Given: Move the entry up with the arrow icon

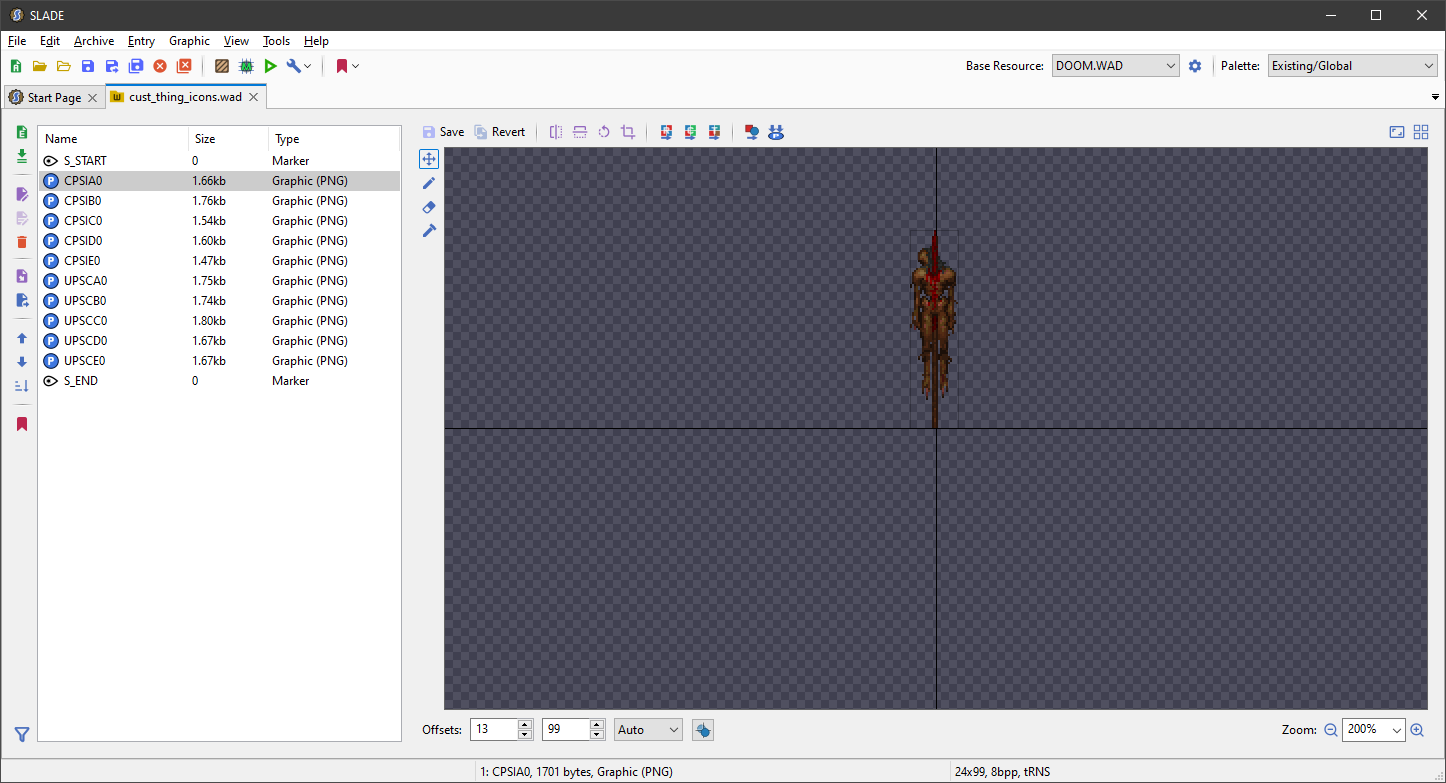Looking at the screenshot, I should coord(22,338).
